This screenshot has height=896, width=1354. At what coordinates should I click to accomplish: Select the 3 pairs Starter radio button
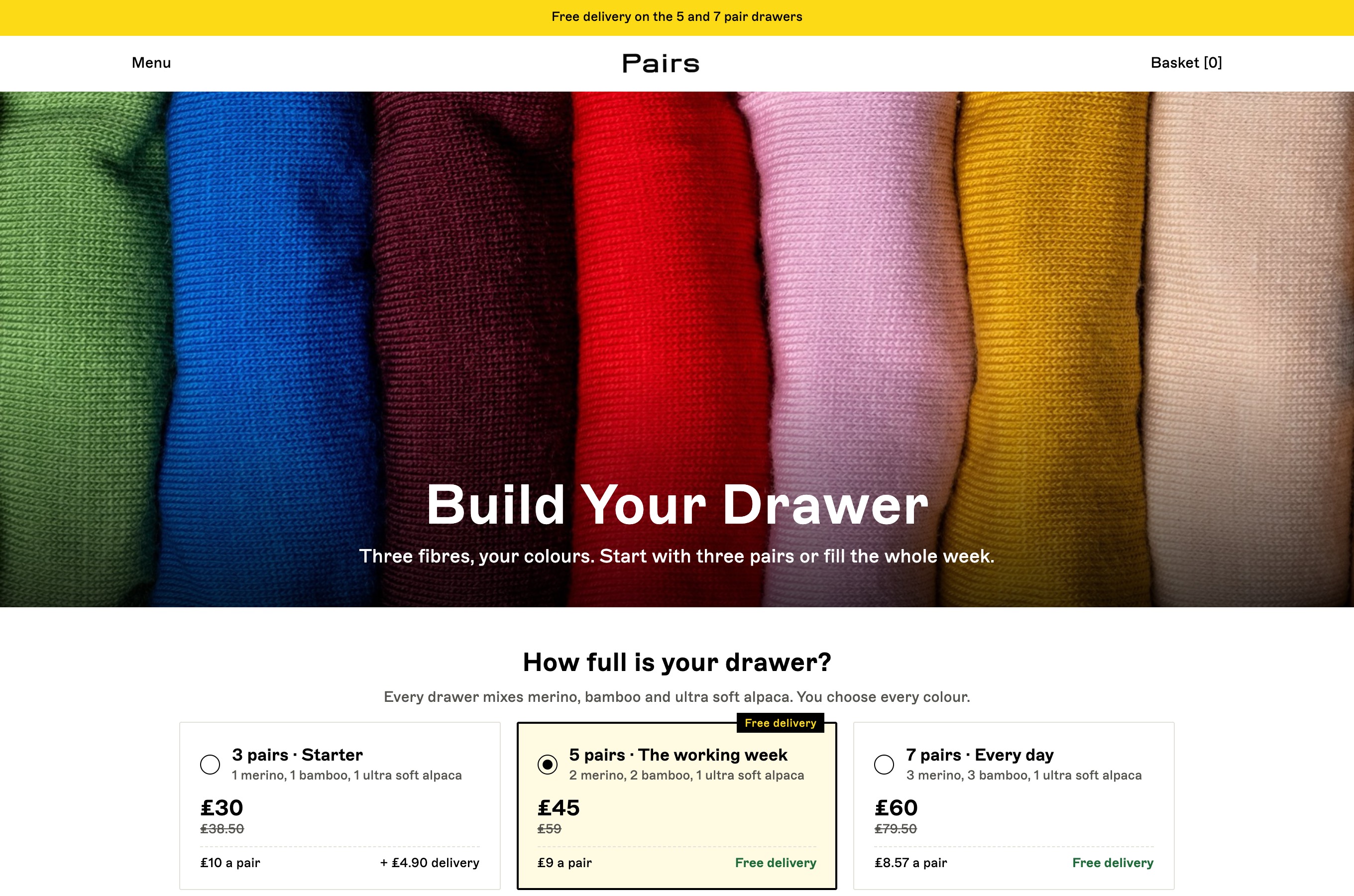210,764
